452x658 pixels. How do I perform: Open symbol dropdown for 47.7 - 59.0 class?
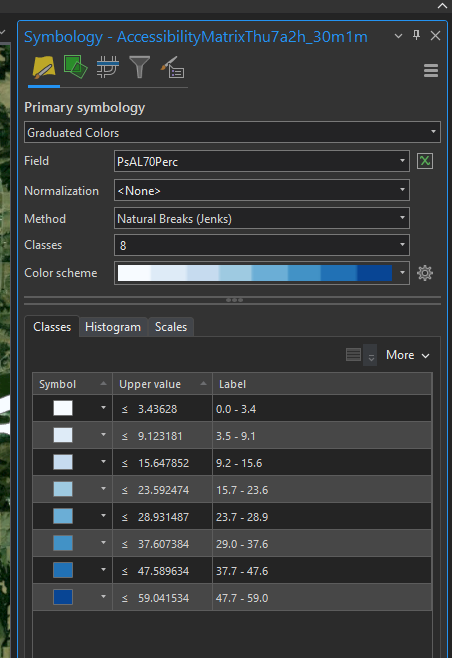(x=103, y=596)
